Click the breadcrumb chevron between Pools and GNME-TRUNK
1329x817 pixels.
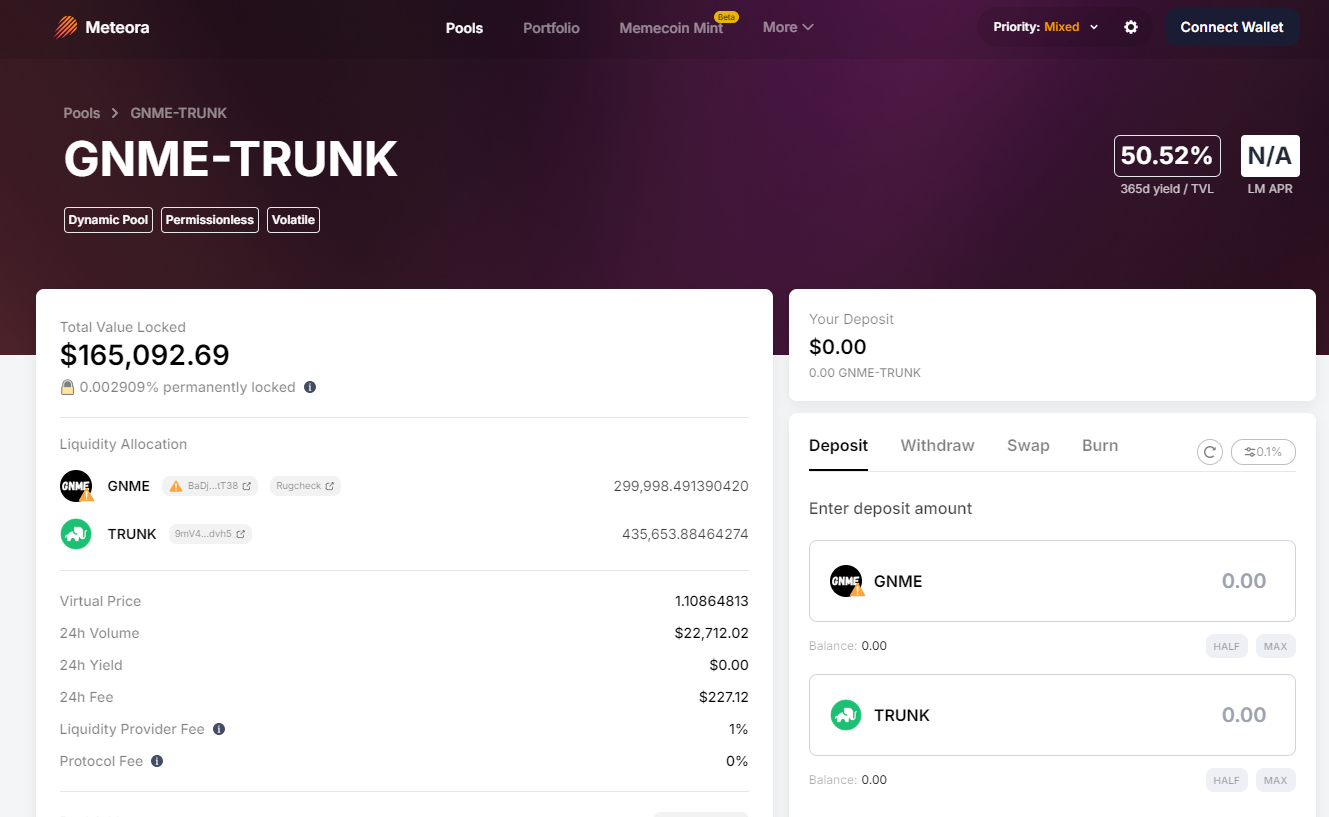coord(115,113)
